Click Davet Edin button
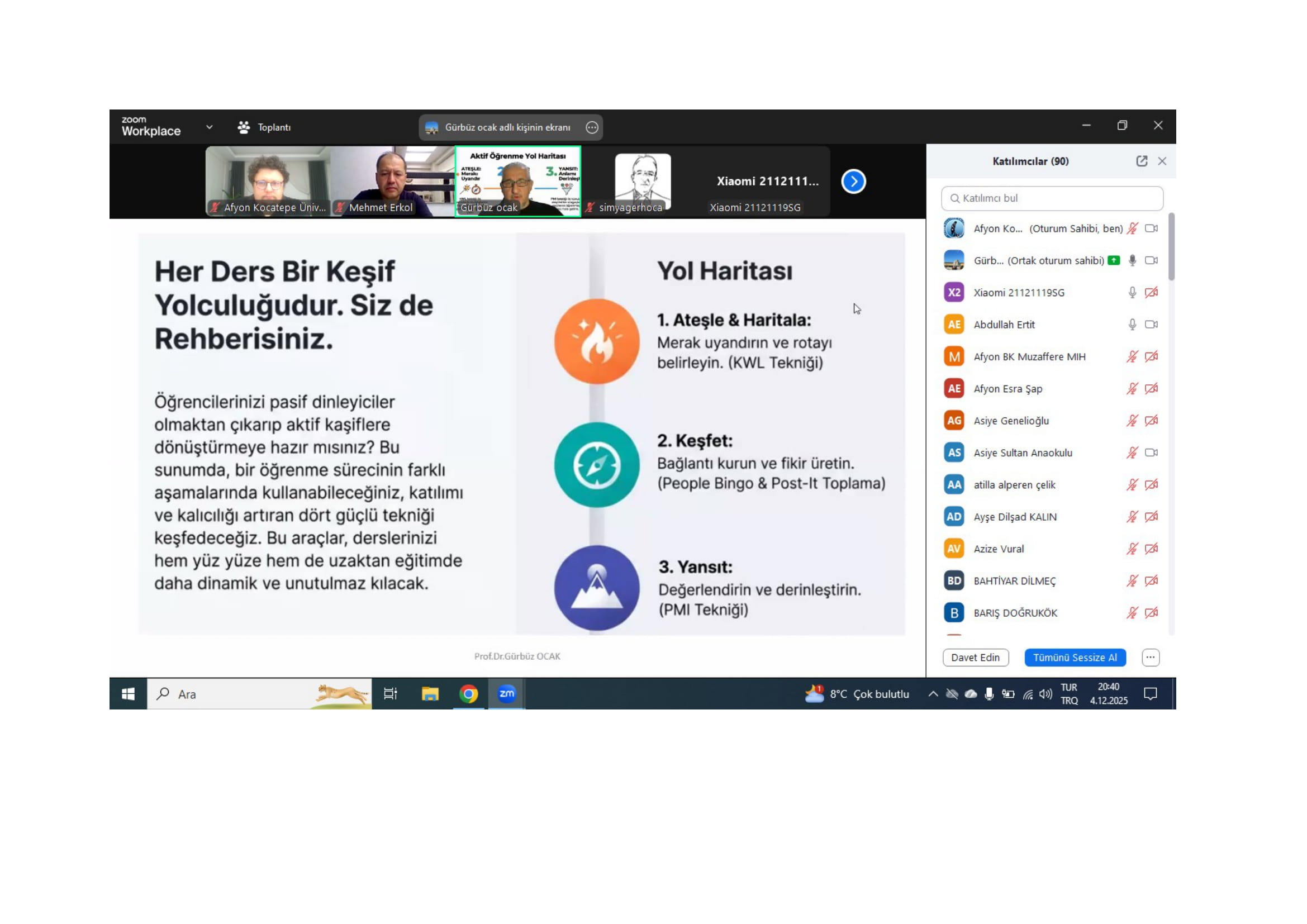This screenshot has width=1307, height=924. coord(975,657)
